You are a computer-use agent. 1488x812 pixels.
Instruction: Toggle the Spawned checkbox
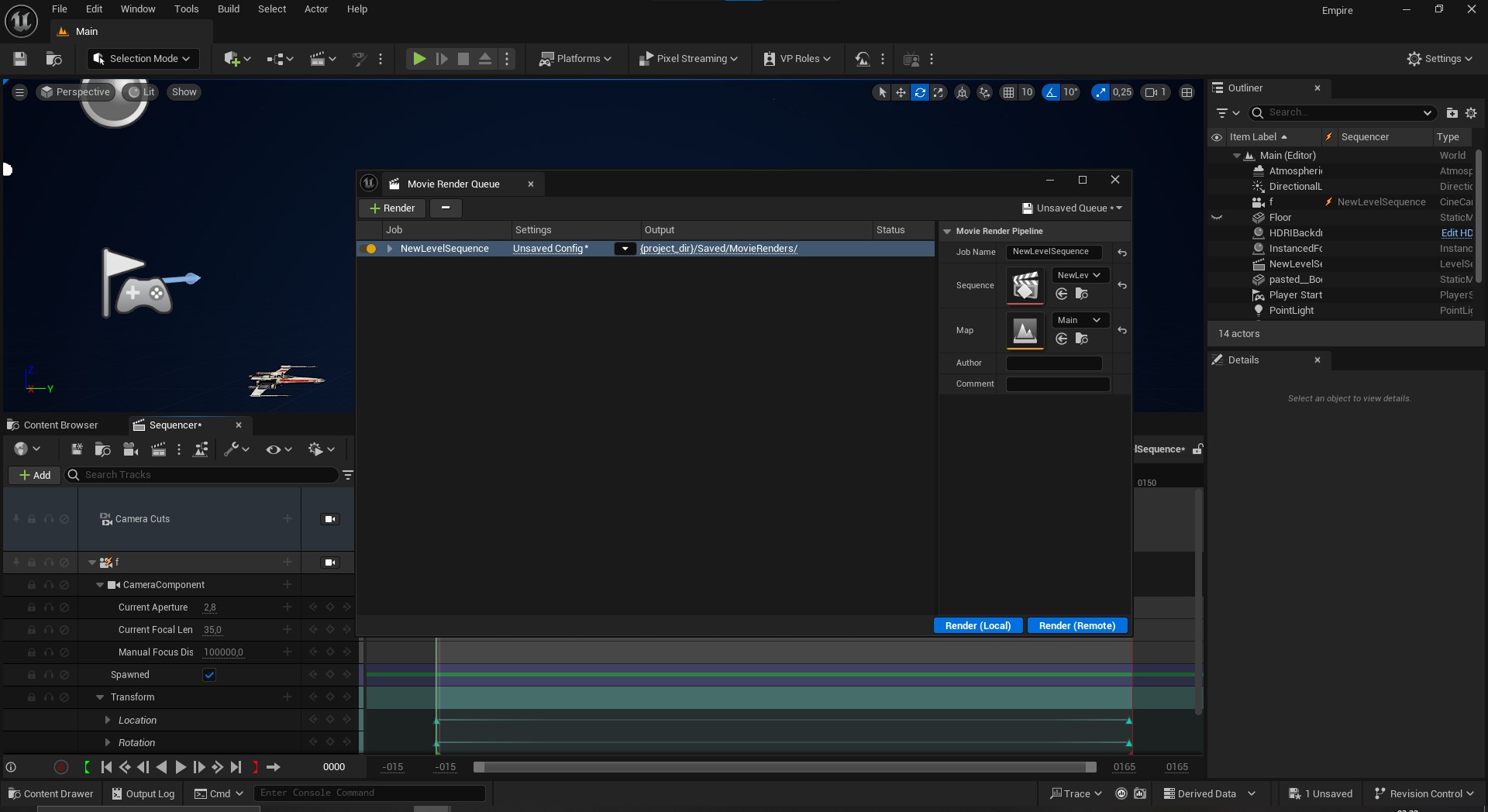click(x=209, y=675)
